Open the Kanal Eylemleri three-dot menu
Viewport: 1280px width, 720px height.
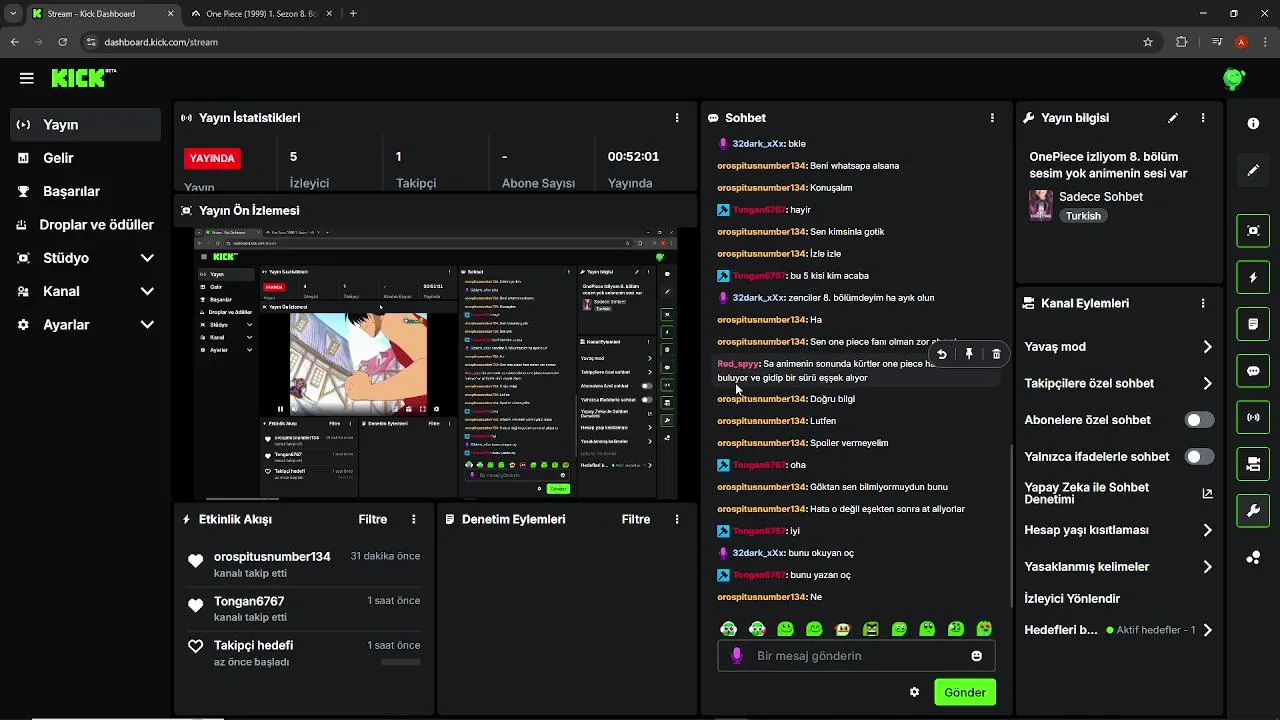(x=1203, y=303)
